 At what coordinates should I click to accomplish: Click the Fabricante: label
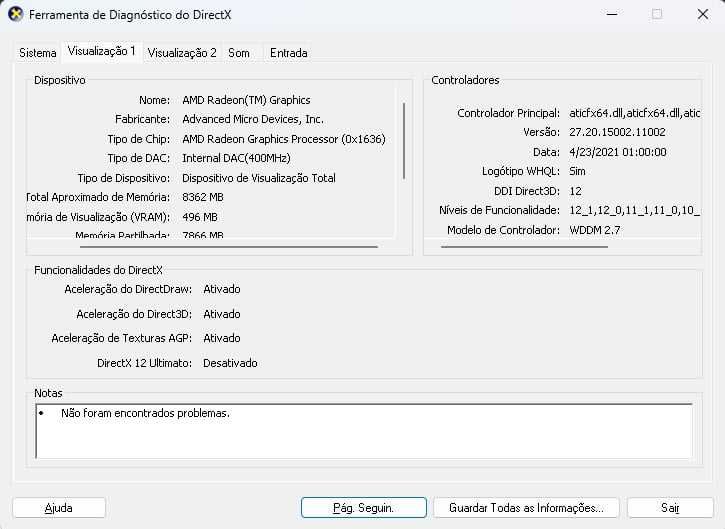point(142,119)
